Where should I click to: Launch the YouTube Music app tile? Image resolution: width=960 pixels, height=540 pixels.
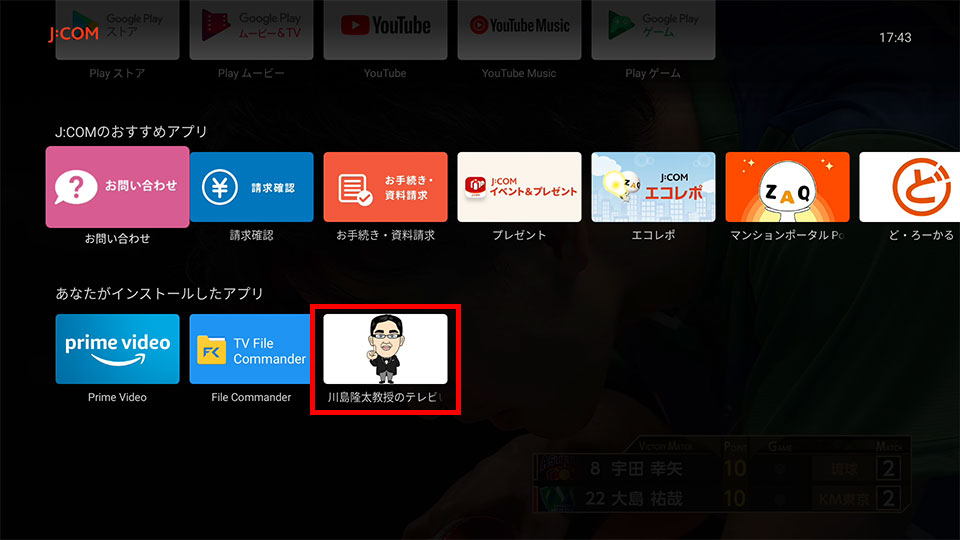pyautogui.click(x=519, y=29)
